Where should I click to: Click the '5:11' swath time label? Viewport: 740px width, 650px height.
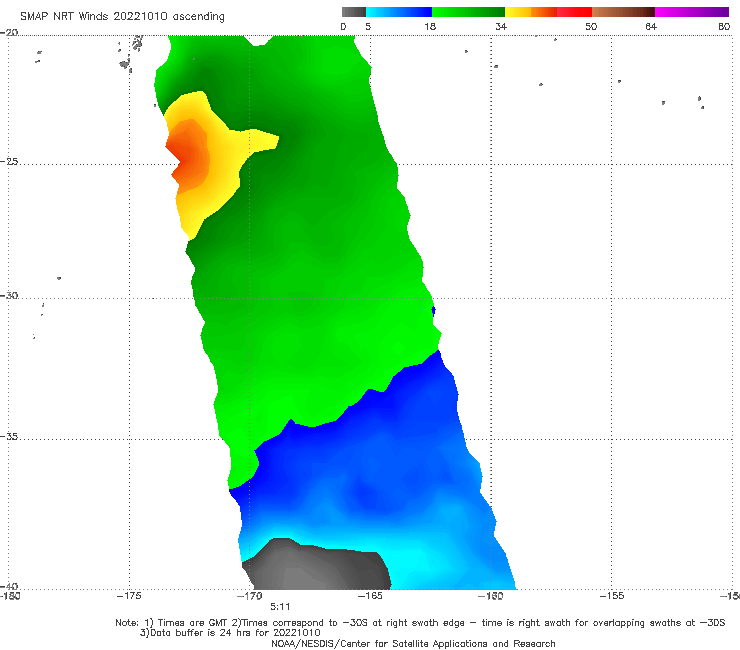[280, 607]
